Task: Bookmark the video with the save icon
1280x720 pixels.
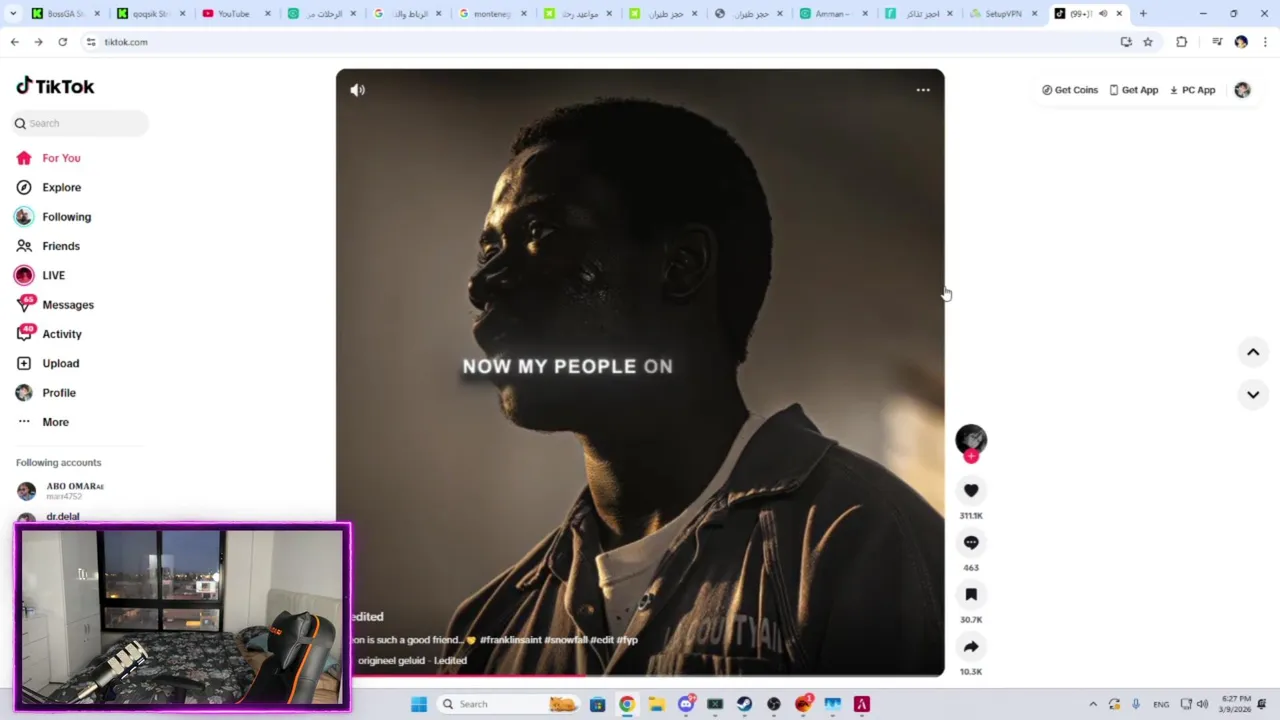Action: click(971, 594)
